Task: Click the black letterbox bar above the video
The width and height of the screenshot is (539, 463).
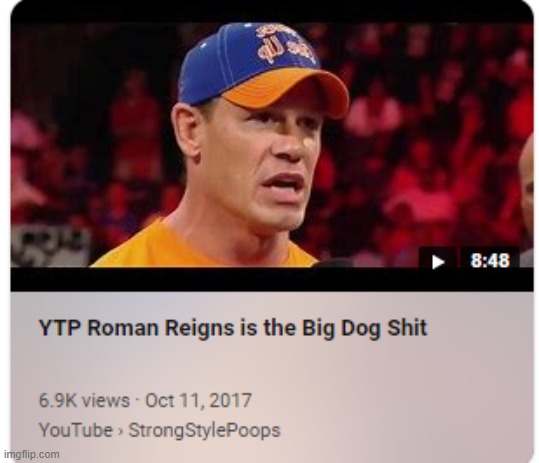Action: 272,14
